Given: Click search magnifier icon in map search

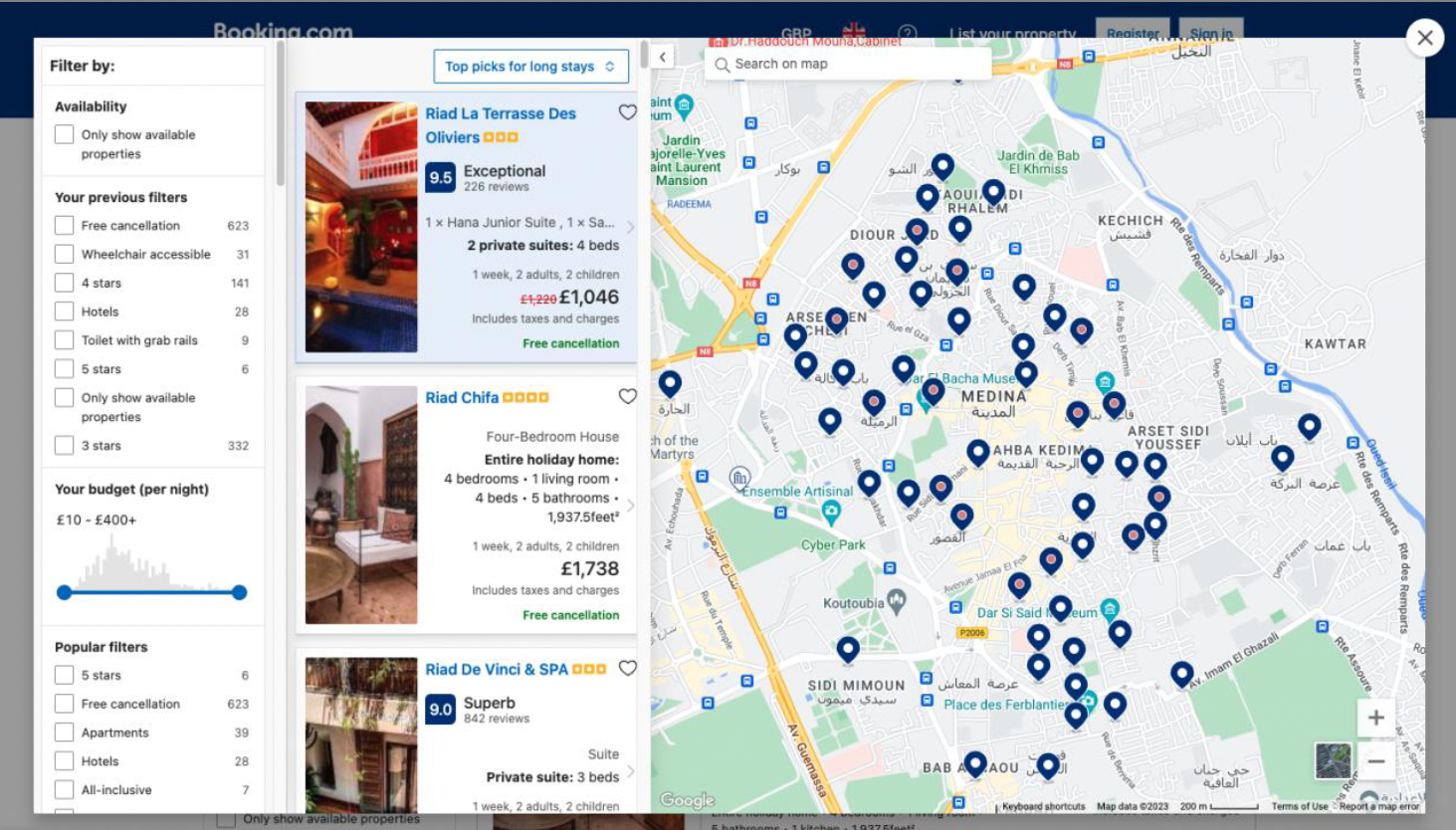Looking at the screenshot, I should point(723,64).
